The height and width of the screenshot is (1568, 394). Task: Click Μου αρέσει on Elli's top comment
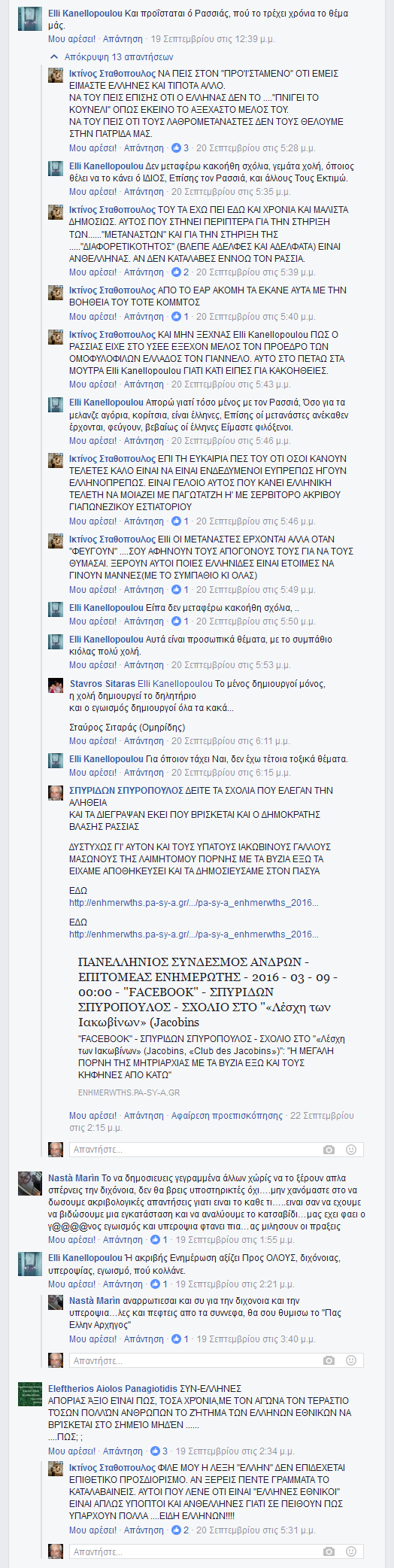(72, 38)
